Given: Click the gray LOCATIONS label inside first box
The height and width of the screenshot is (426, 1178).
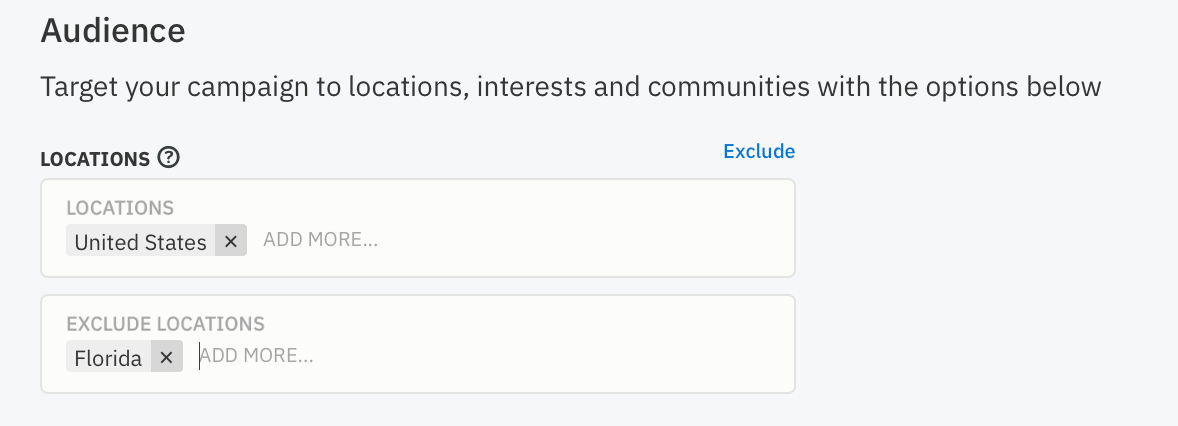Looking at the screenshot, I should (120, 207).
